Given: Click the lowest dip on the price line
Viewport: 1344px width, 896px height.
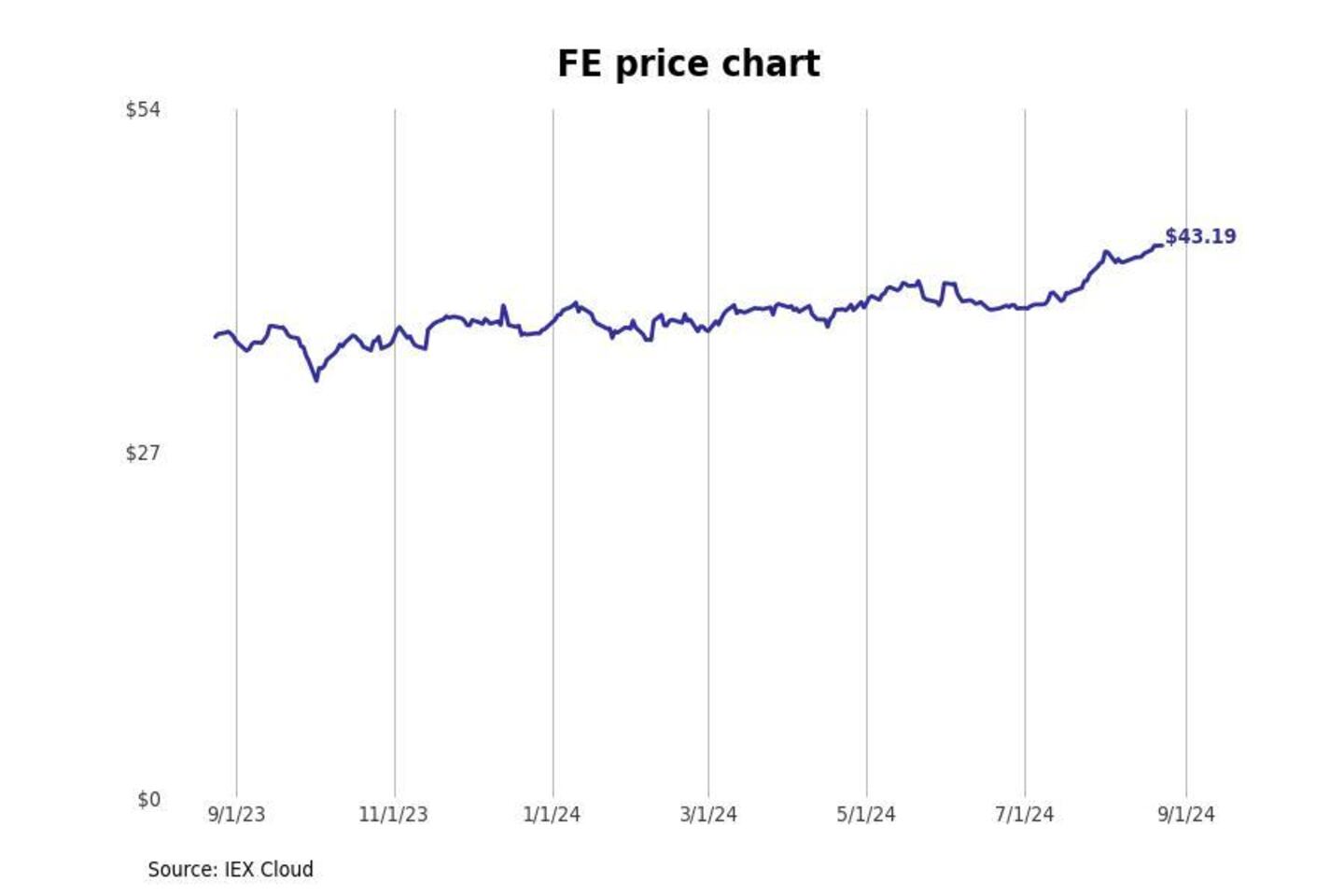Looking at the screenshot, I should pyautogui.click(x=316, y=379).
